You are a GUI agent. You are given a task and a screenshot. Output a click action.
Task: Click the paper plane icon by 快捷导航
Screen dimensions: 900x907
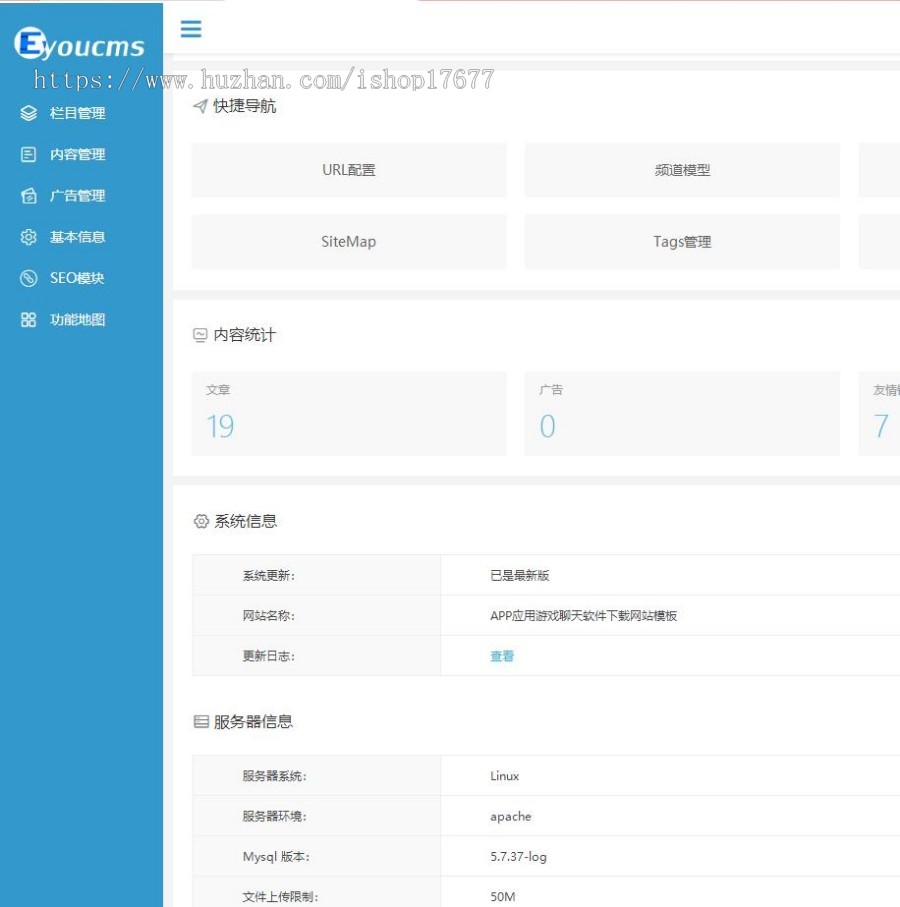pos(200,106)
